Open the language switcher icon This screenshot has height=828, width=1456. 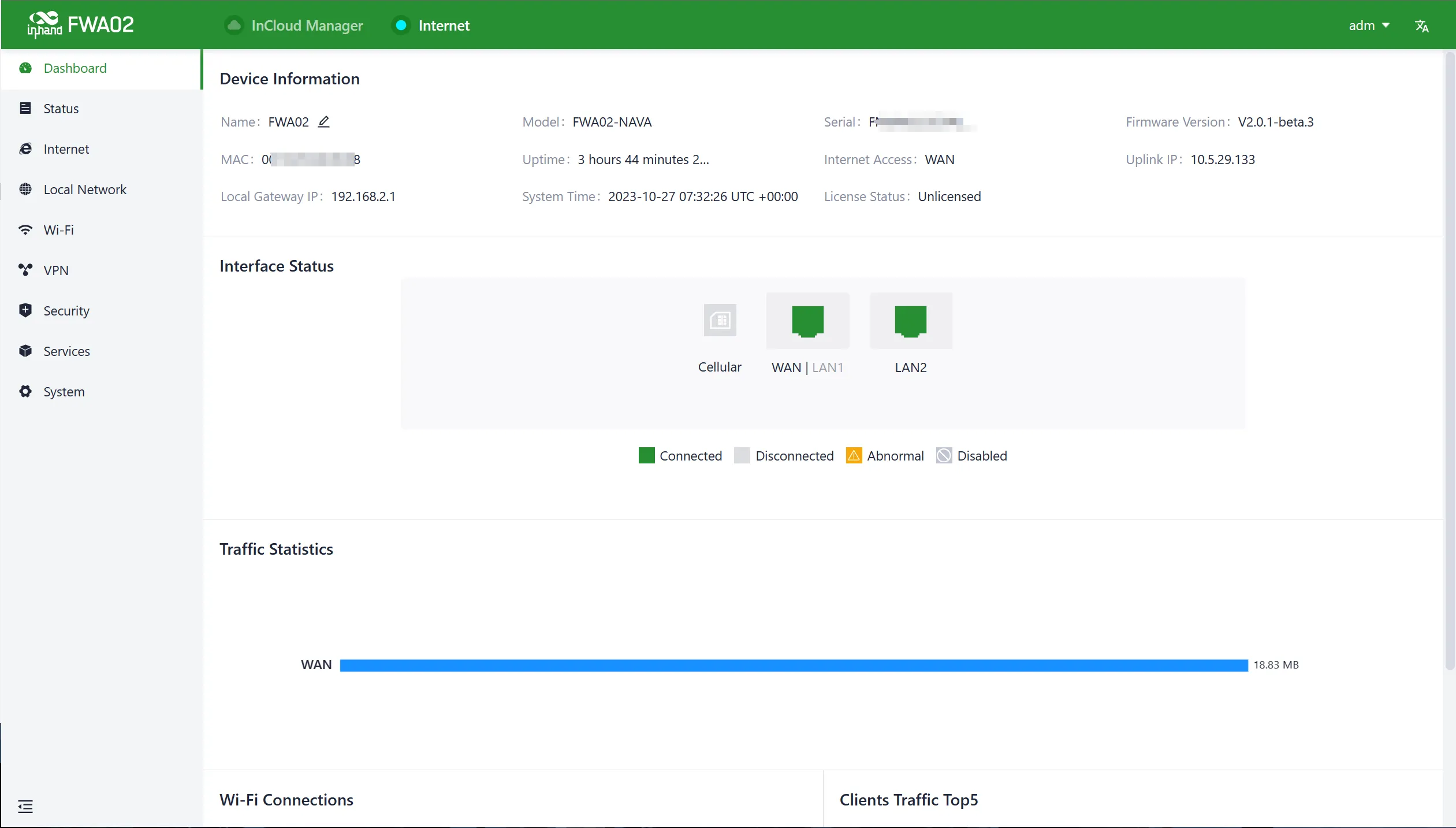(x=1421, y=26)
